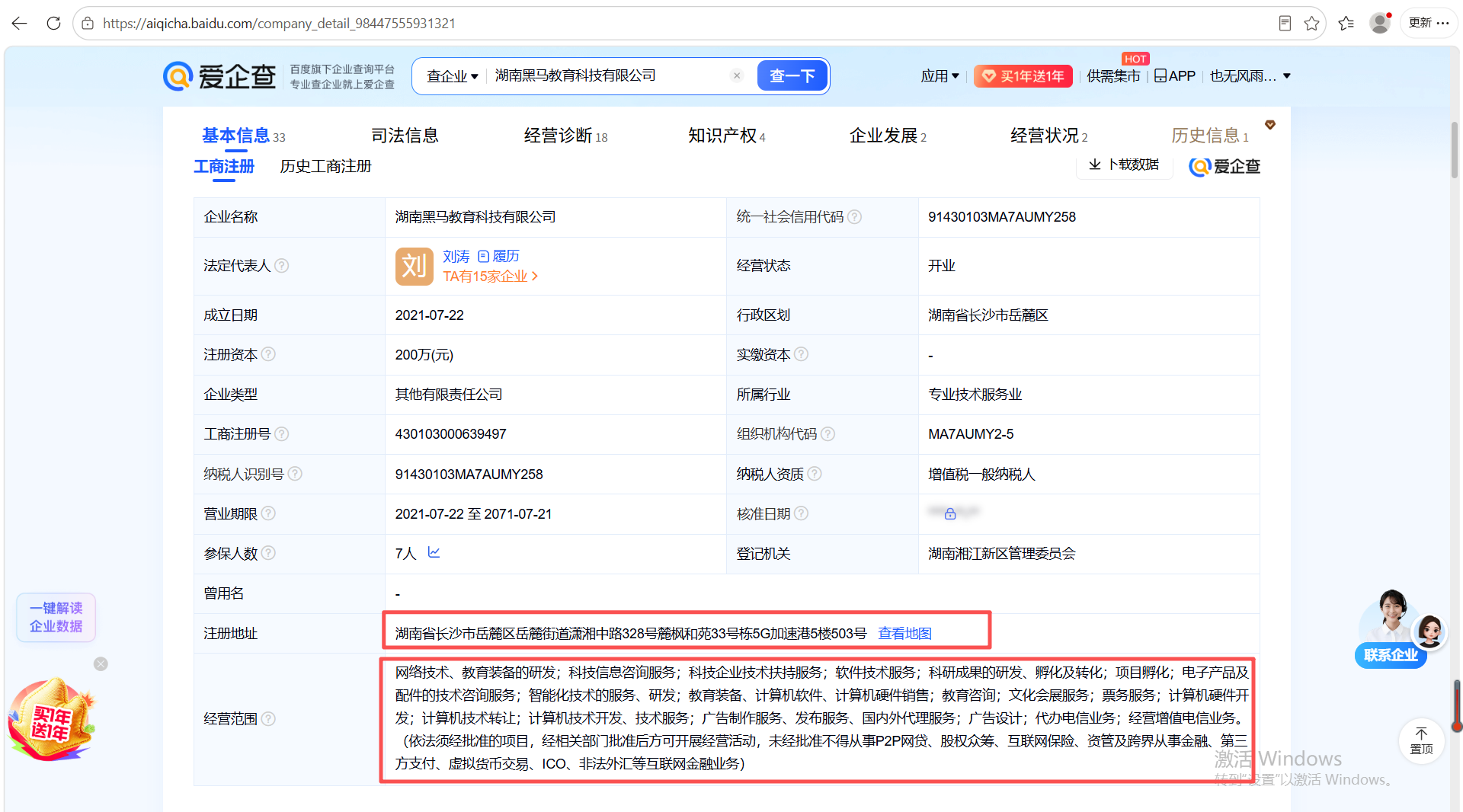Image resolution: width=1463 pixels, height=812 pixels.
Task: Close the 买1年送1年 floating promo
Action: 101,664
